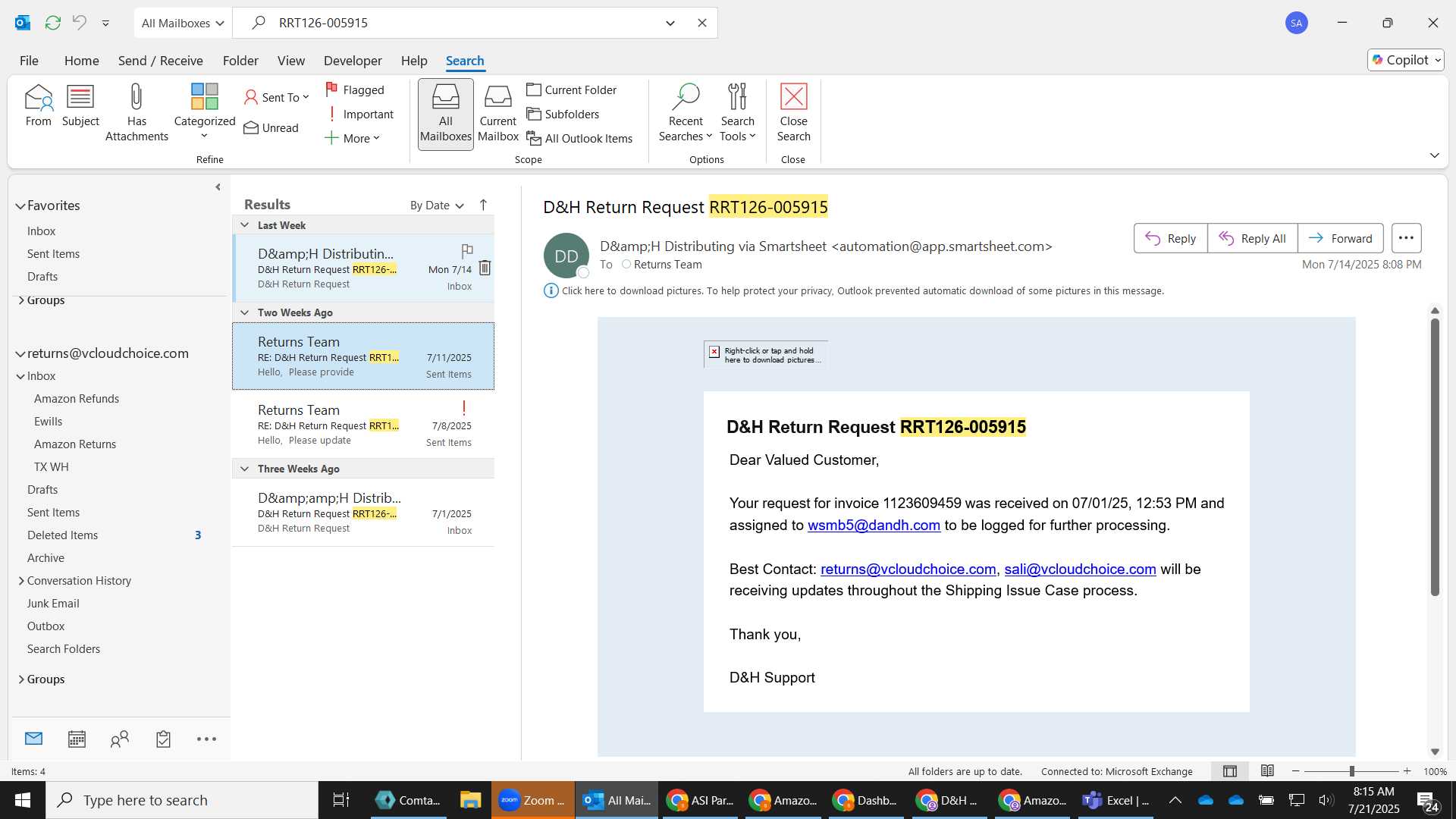The height and width of the screenshot is (819, 1456).
Task: Filter results by Flagged
Action: point(355,89)
